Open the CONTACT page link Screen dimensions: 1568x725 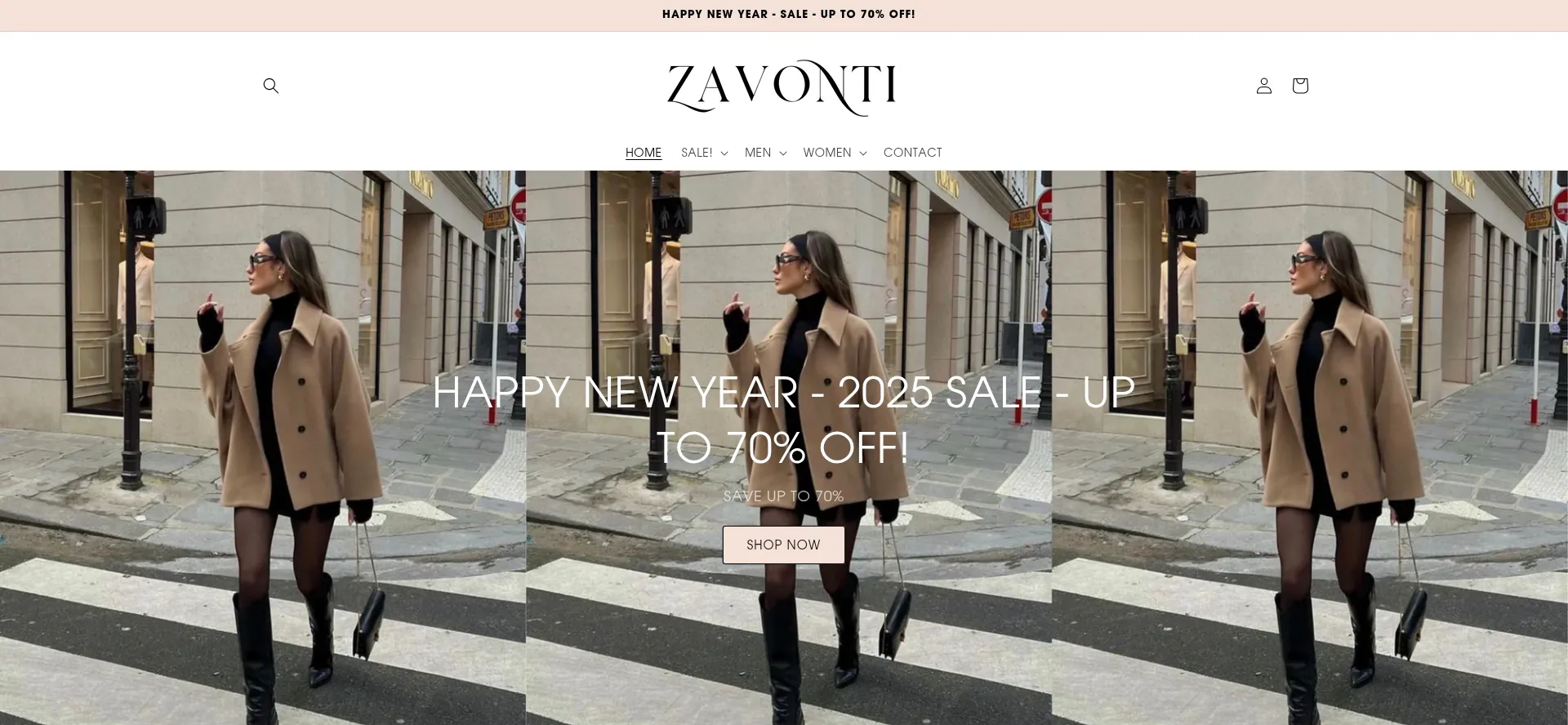pos(912,153)
